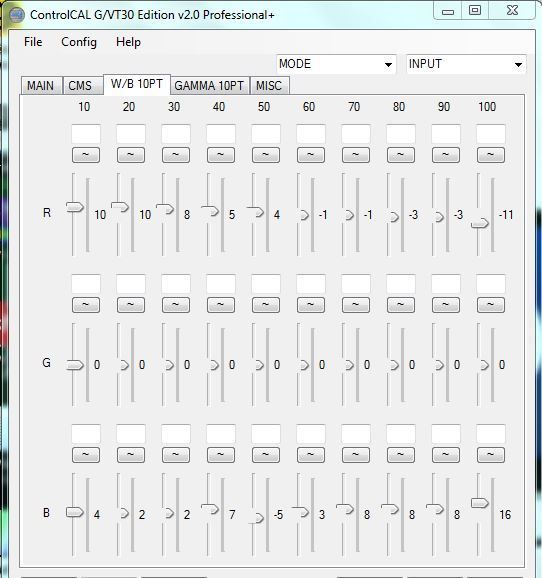Click the B slider thumb showing 7
The width and height of the screenshot is (542, 578).
(210, 509)
